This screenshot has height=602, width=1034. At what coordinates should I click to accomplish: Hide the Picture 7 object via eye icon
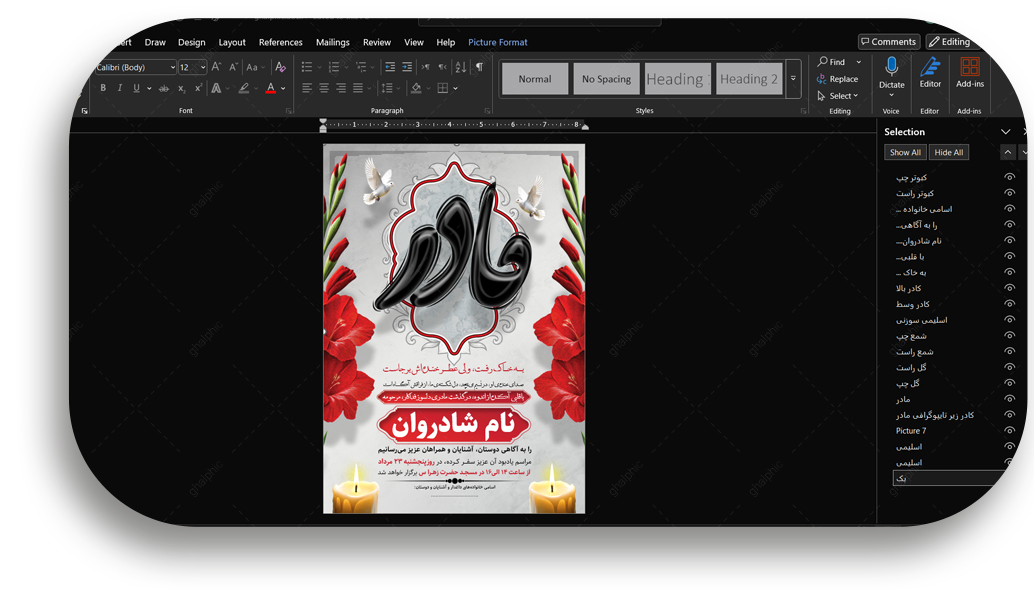click(x=1009, y=430)
